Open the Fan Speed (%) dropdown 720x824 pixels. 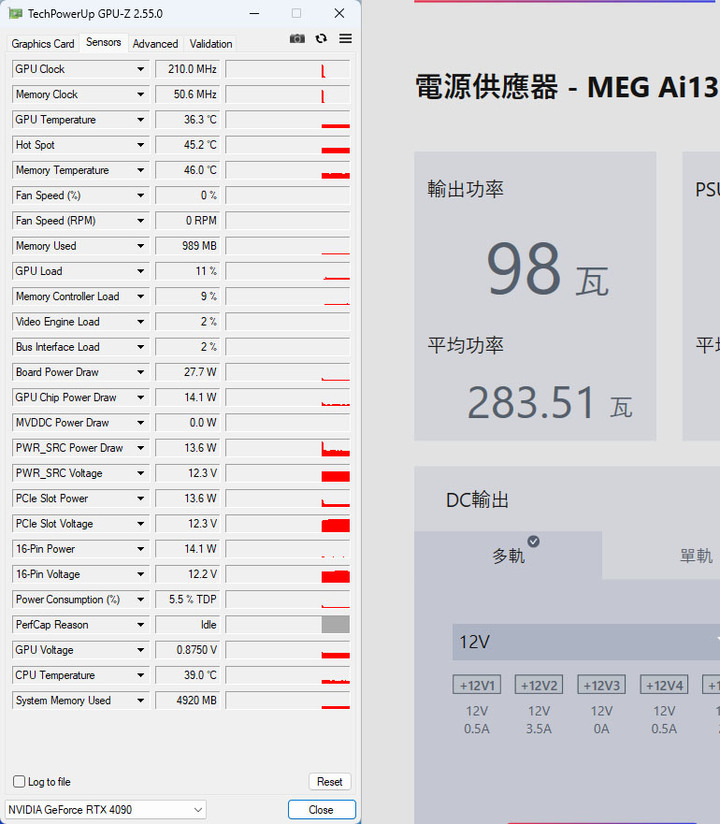click(x=141, y=195)
